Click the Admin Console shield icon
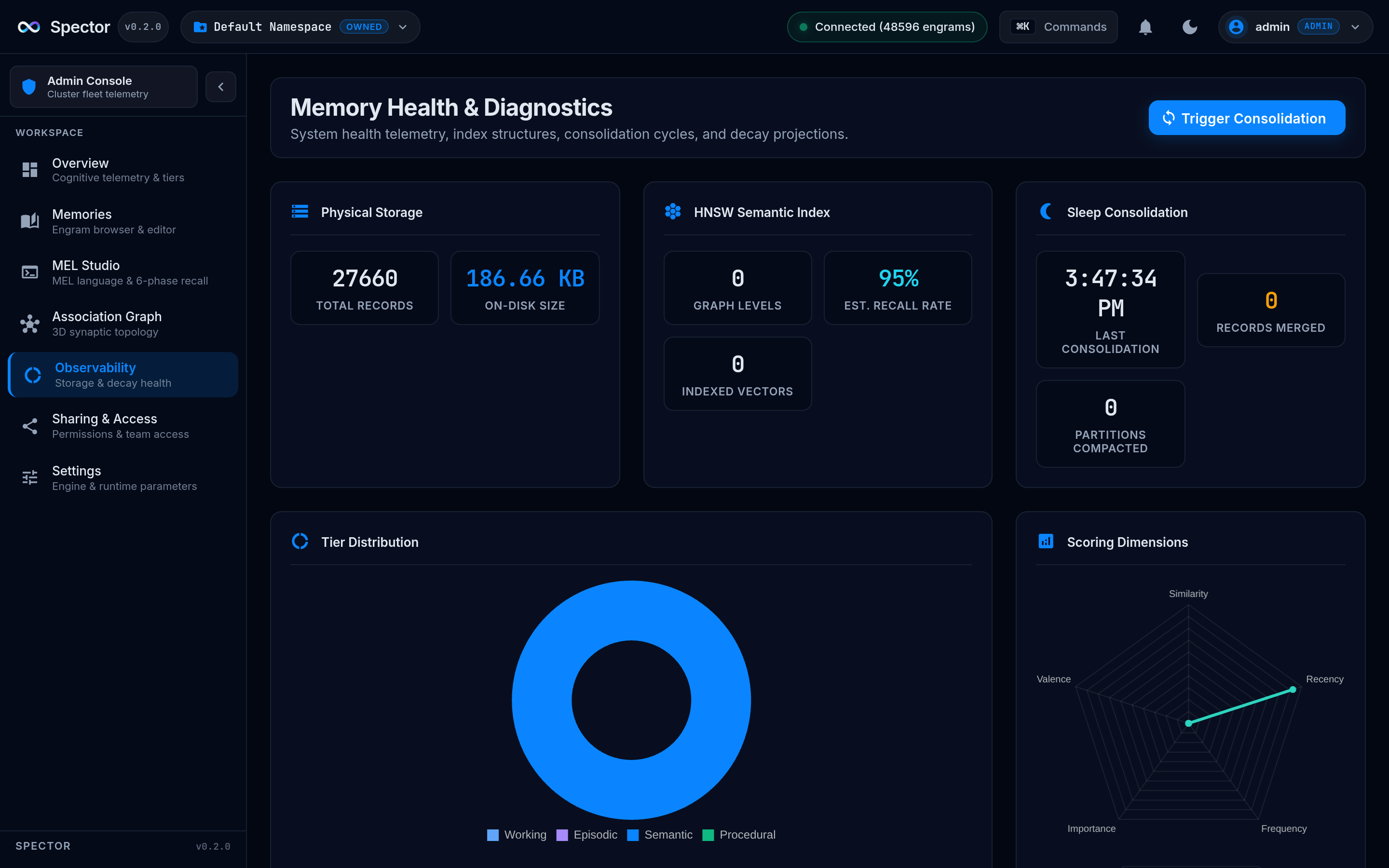This screenshot has height=868, width=1389. 29,87
